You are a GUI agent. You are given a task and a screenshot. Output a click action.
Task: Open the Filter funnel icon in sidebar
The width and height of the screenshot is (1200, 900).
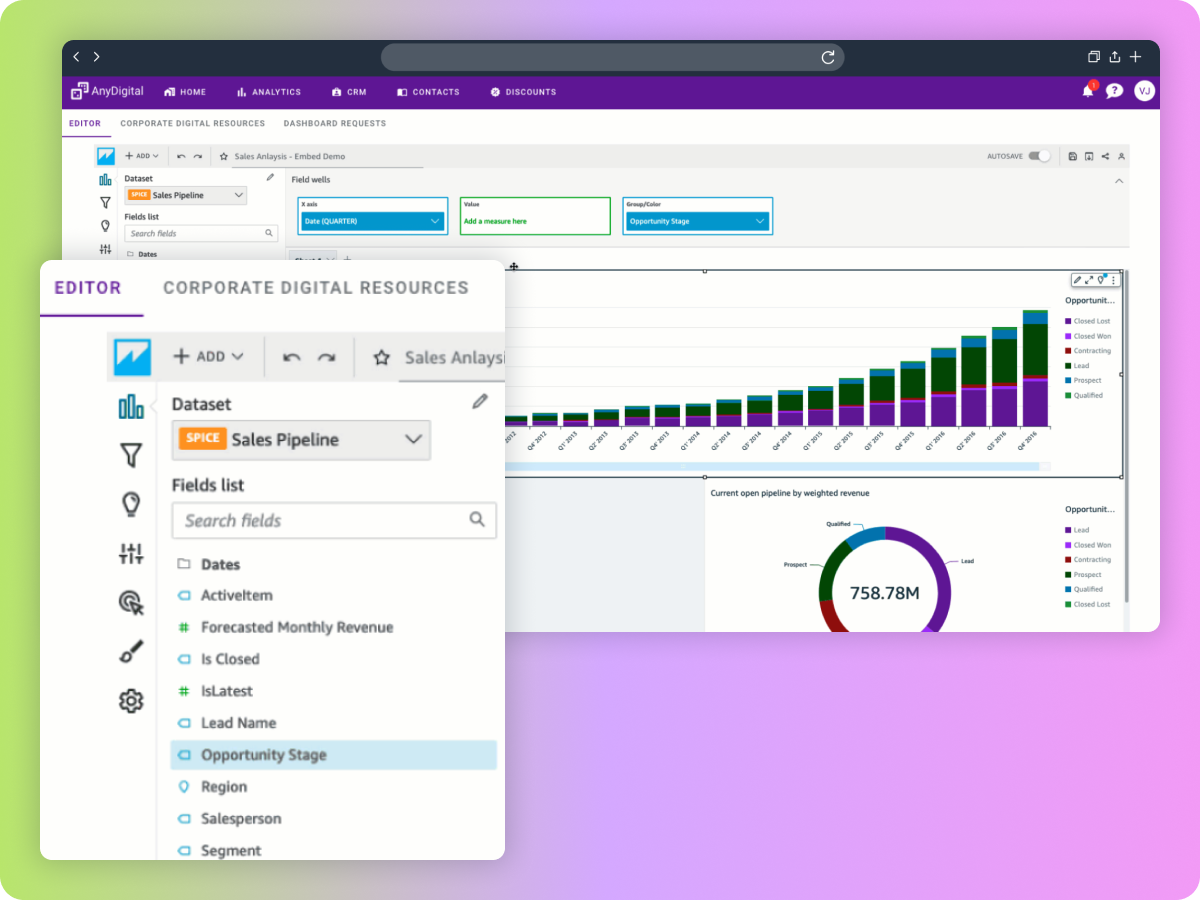(131, 456)
